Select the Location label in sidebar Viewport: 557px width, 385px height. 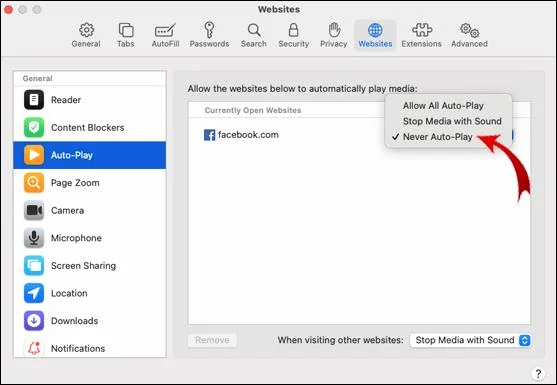tap(69, 293)
